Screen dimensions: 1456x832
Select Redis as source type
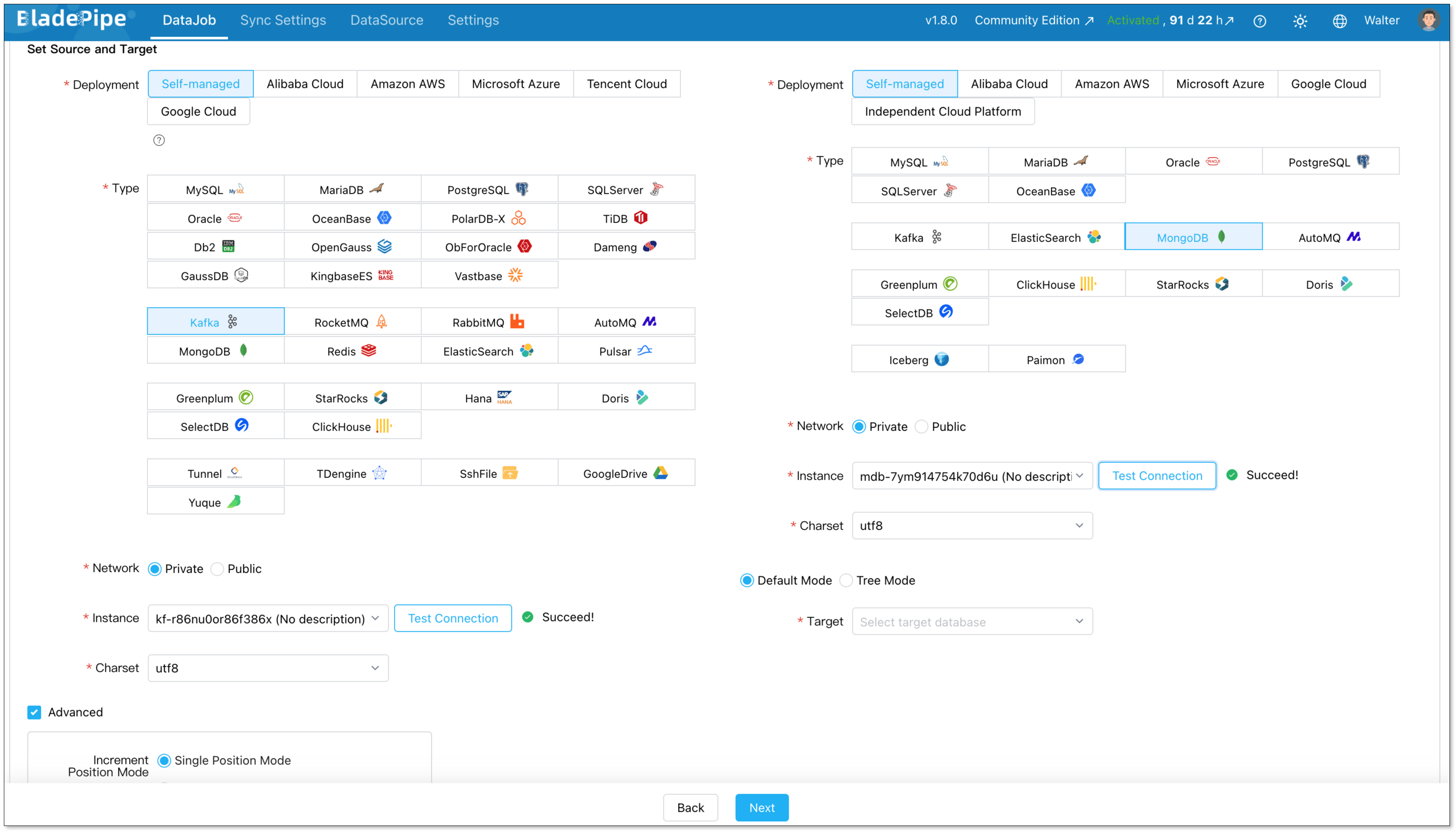click(x=353, y=351)
